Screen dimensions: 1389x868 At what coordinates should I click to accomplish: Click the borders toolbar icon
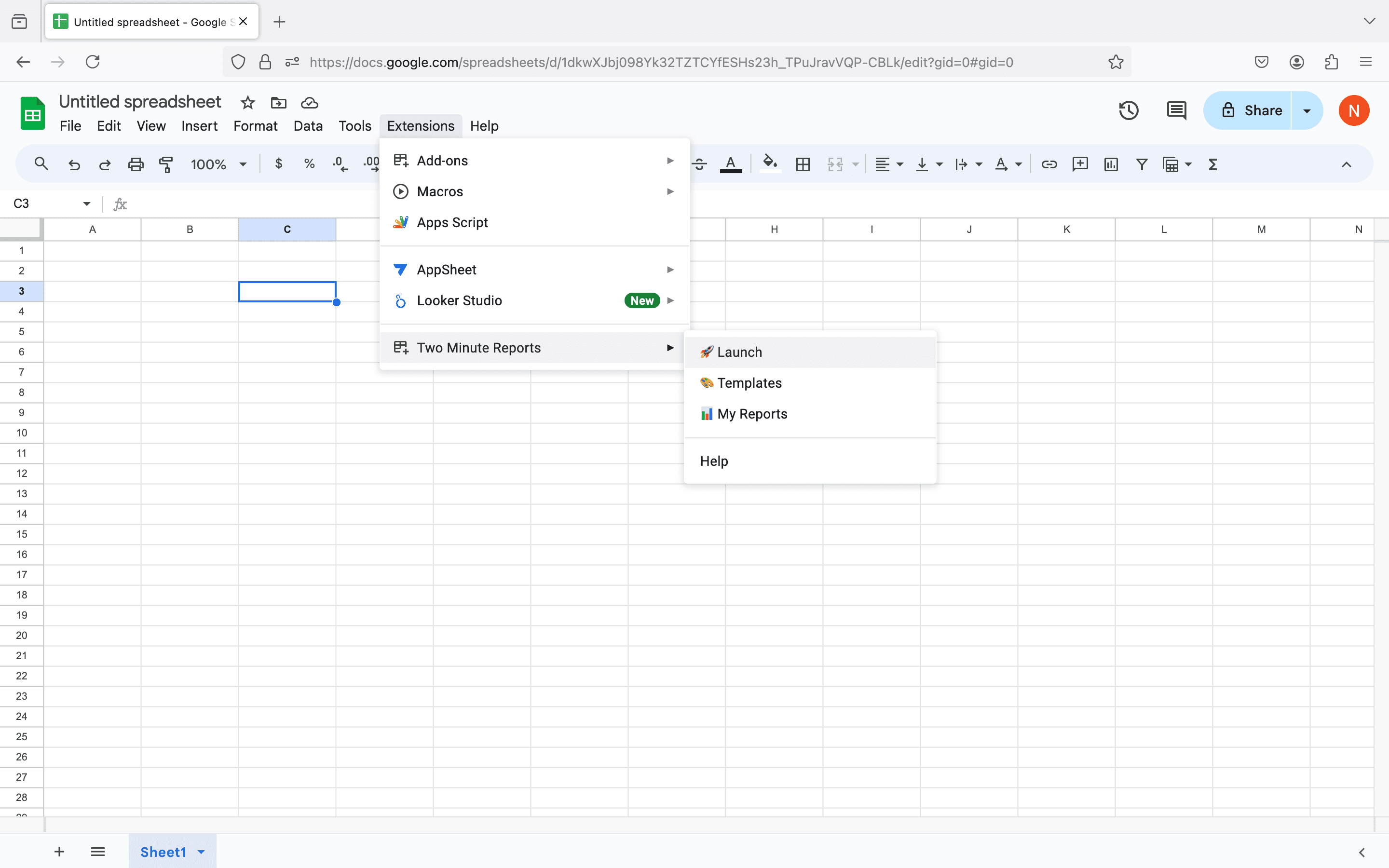pos(803,165)
